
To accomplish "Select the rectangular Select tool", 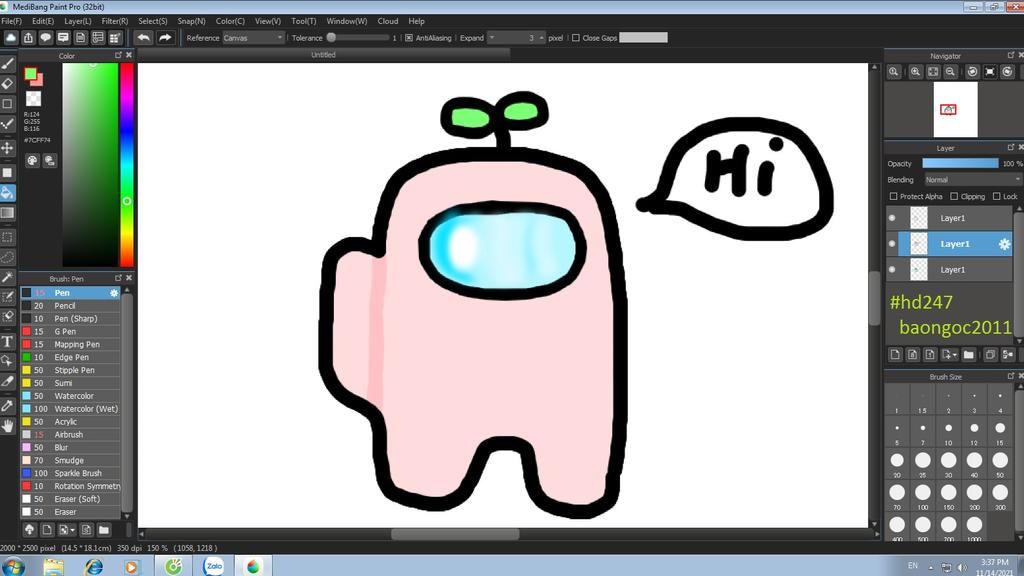I will (x=8, y=237).
